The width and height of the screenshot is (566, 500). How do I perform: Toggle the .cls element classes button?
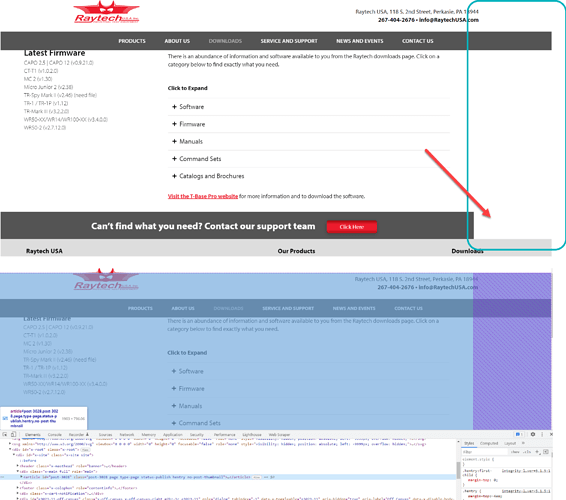pyautogui.click(x=527, y=452)
